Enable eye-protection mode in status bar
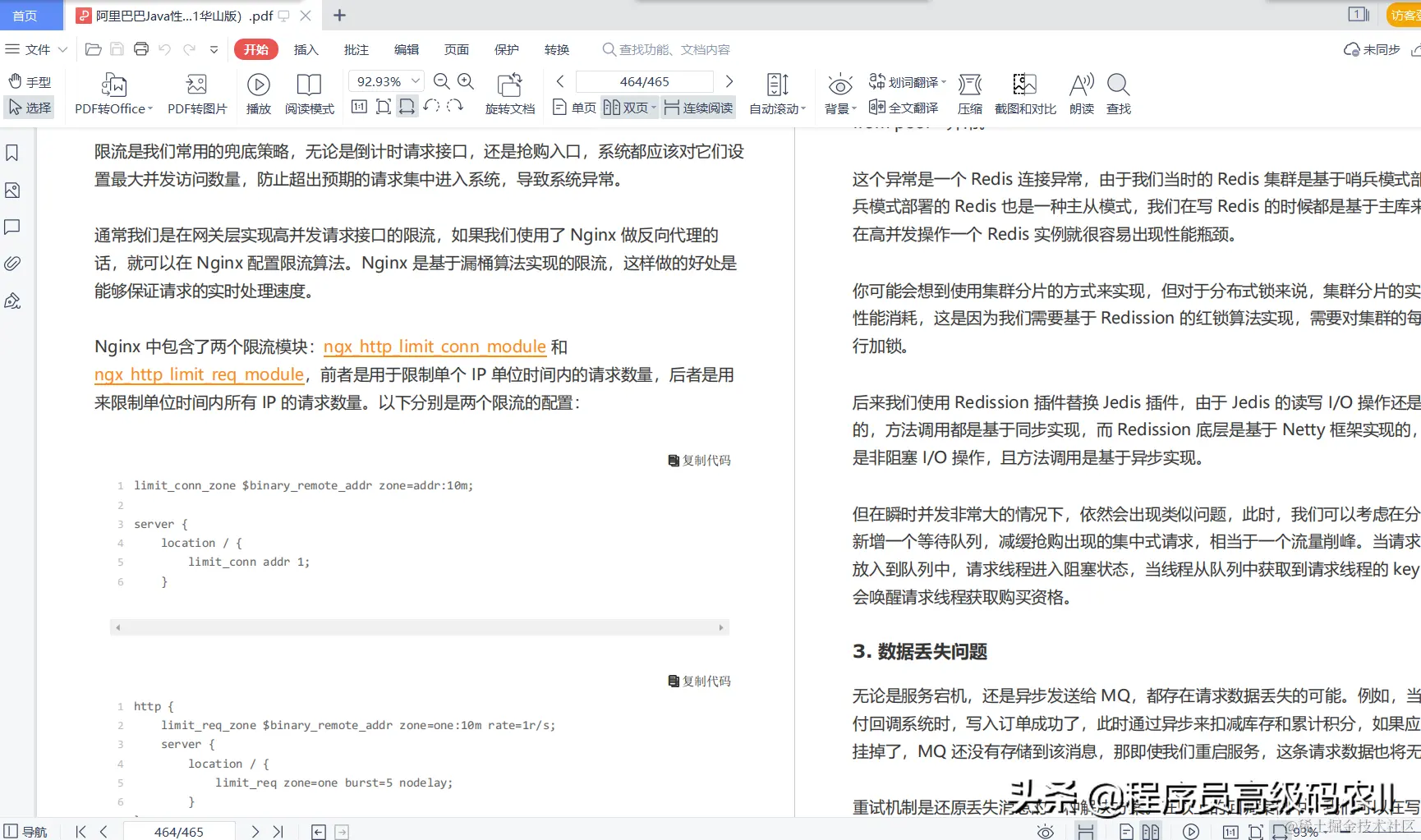Viewport: 1421px width, 840px height. (x=1045, y=831)
